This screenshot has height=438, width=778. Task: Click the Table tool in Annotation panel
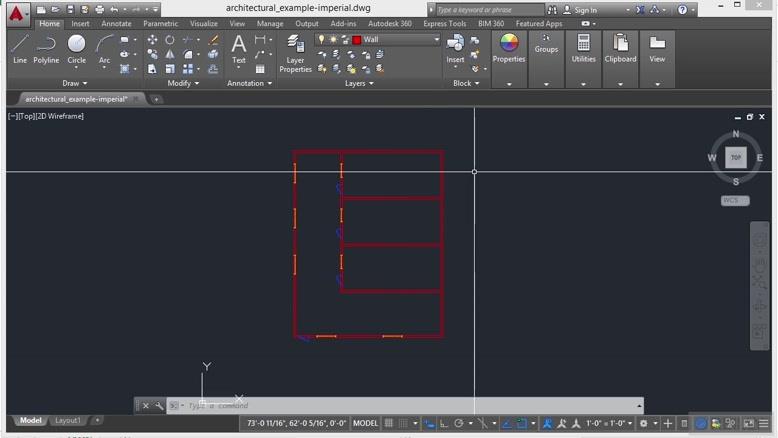point(260,69)
